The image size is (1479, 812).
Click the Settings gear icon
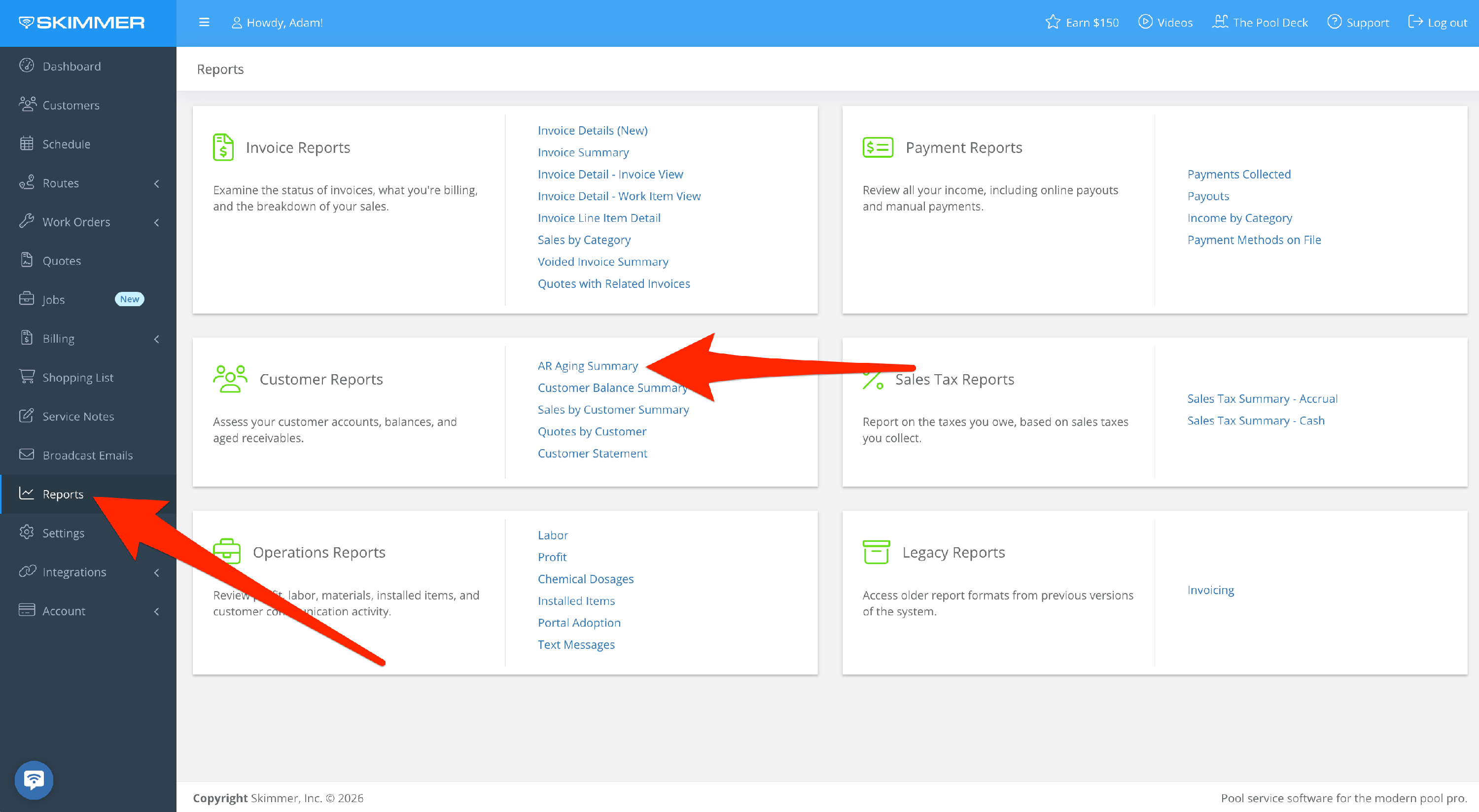click(x=27, y=532)
